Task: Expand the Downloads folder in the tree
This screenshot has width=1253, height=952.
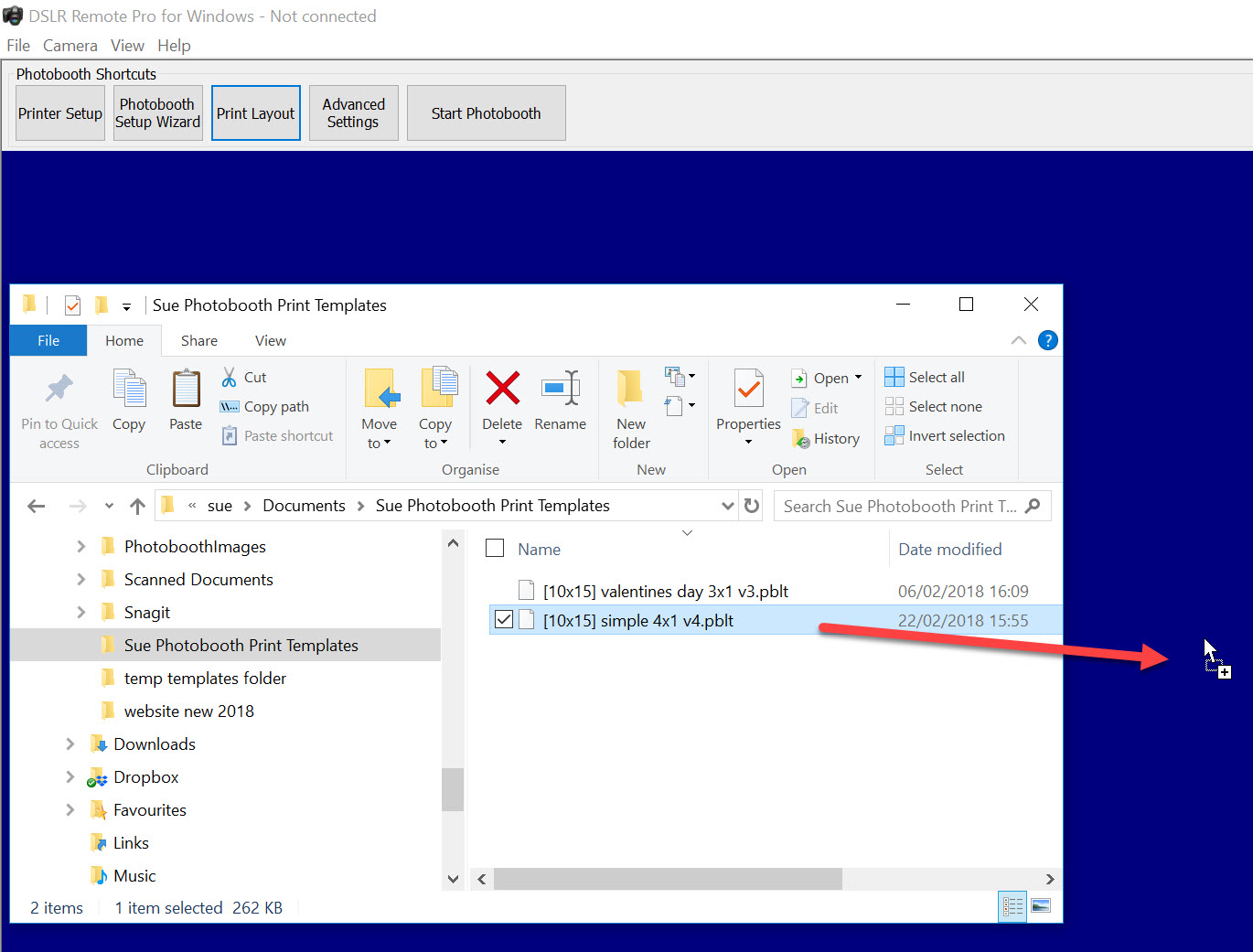Action: tap(70, 743)
